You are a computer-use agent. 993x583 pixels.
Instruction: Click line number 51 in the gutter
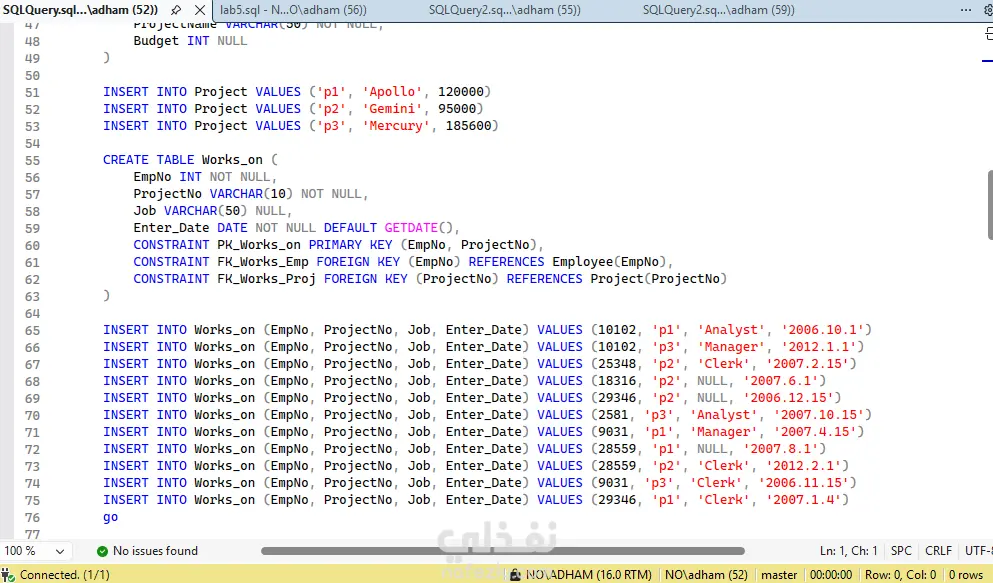[x=32, y=92]
